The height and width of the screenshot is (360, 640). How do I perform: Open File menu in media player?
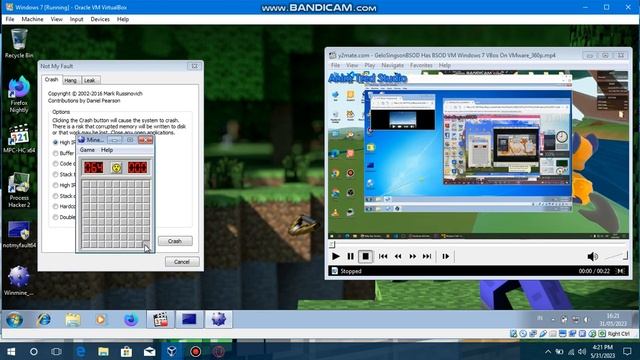tap(336, 65)
